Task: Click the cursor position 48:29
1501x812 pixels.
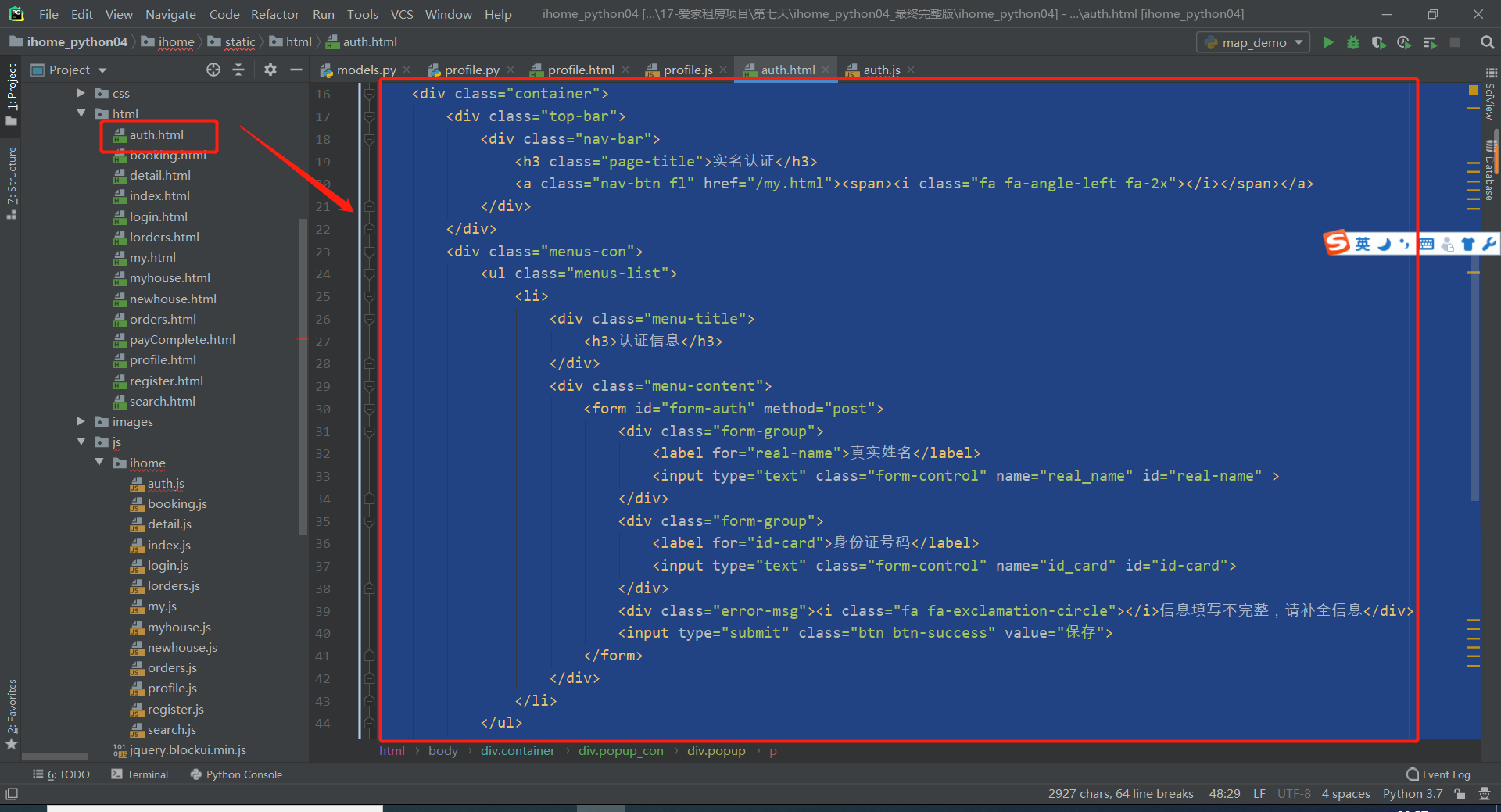Action: pos(1224,794)
